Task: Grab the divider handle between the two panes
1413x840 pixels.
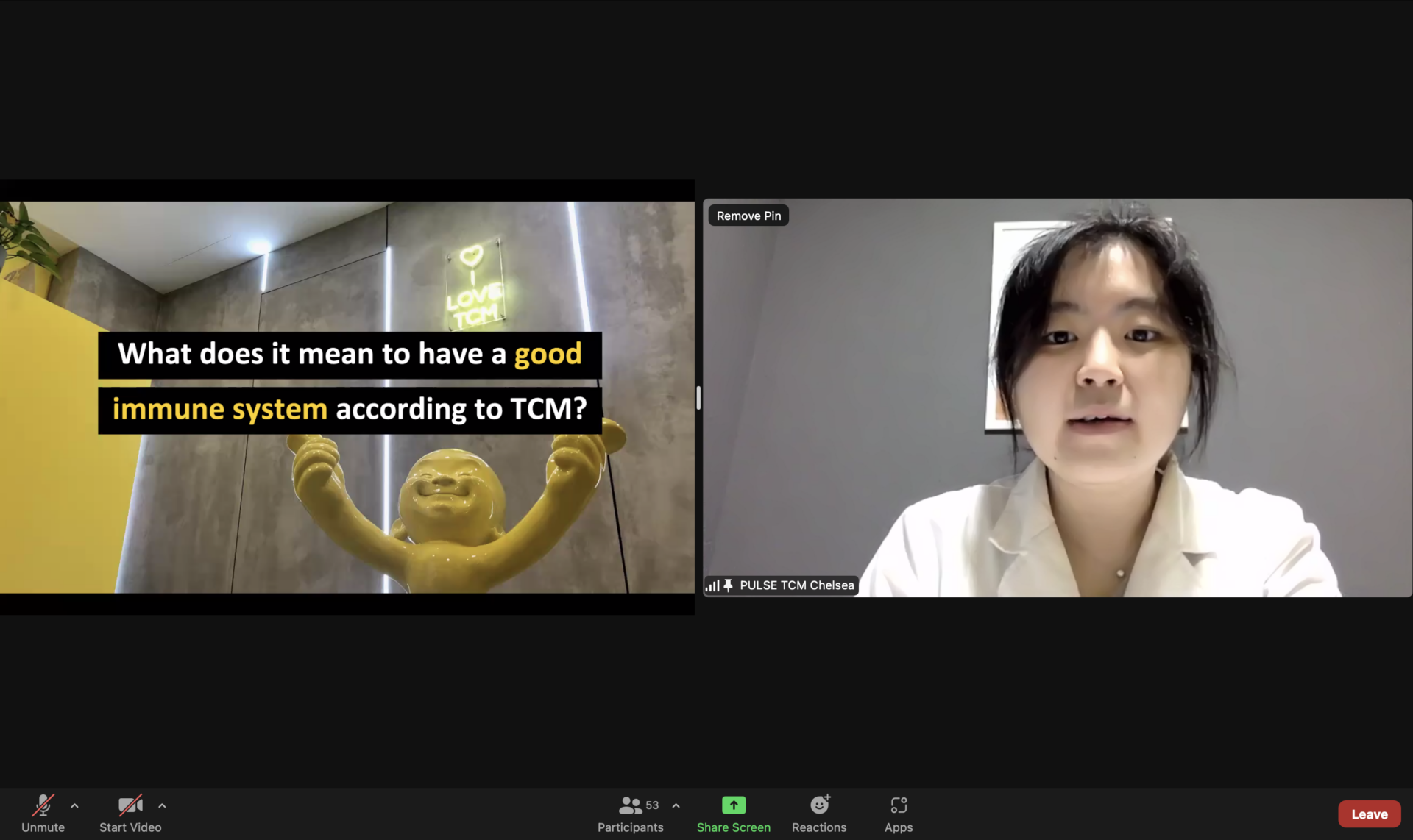Action: [698, 398]
